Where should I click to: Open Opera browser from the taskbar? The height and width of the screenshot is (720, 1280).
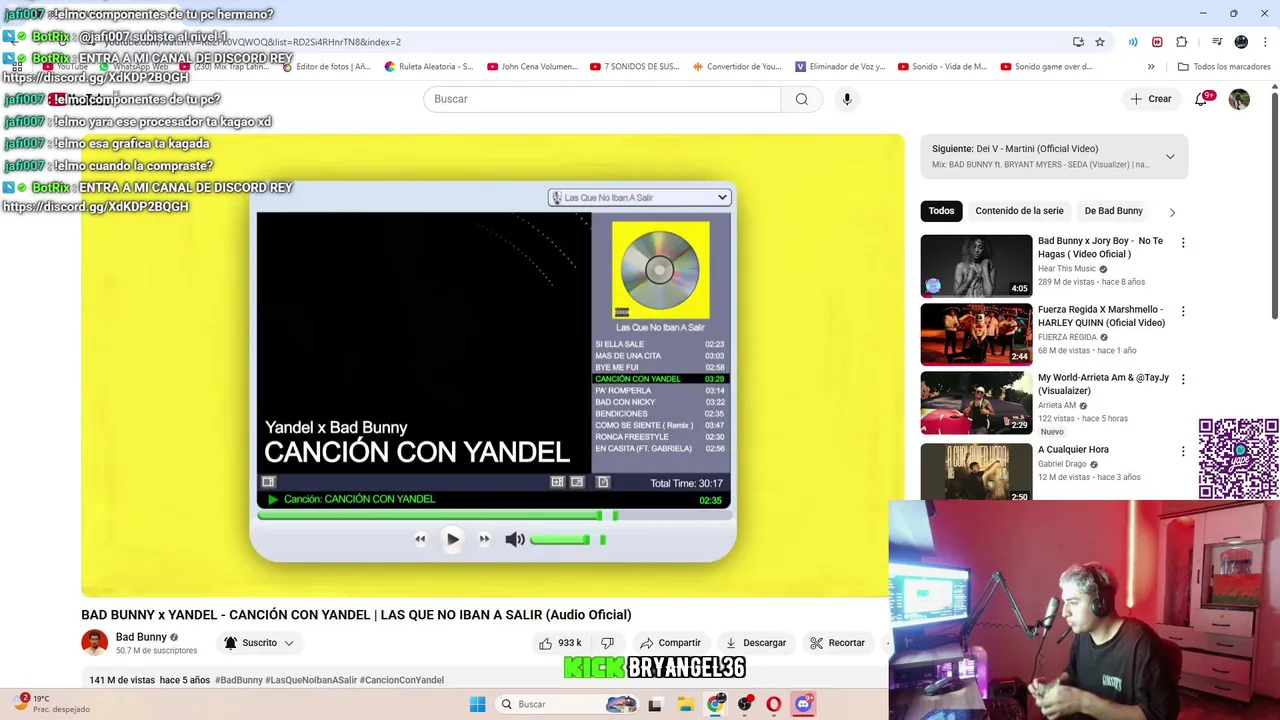coord(774,704)
